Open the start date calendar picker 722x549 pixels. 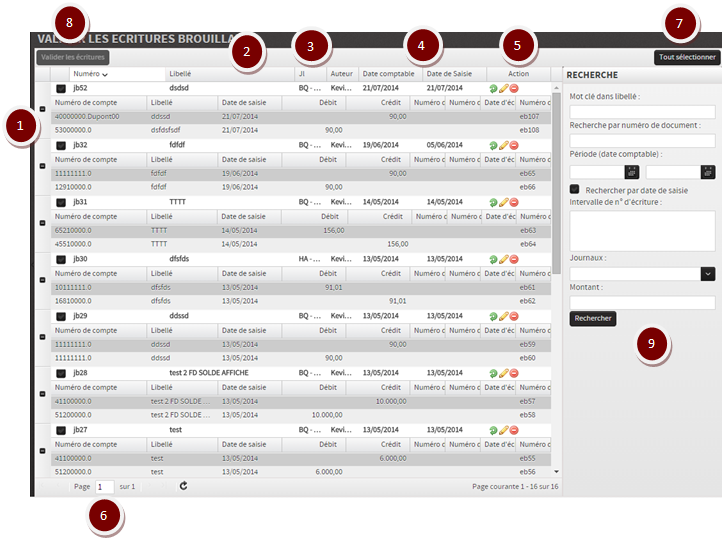[x=632, y=172]
